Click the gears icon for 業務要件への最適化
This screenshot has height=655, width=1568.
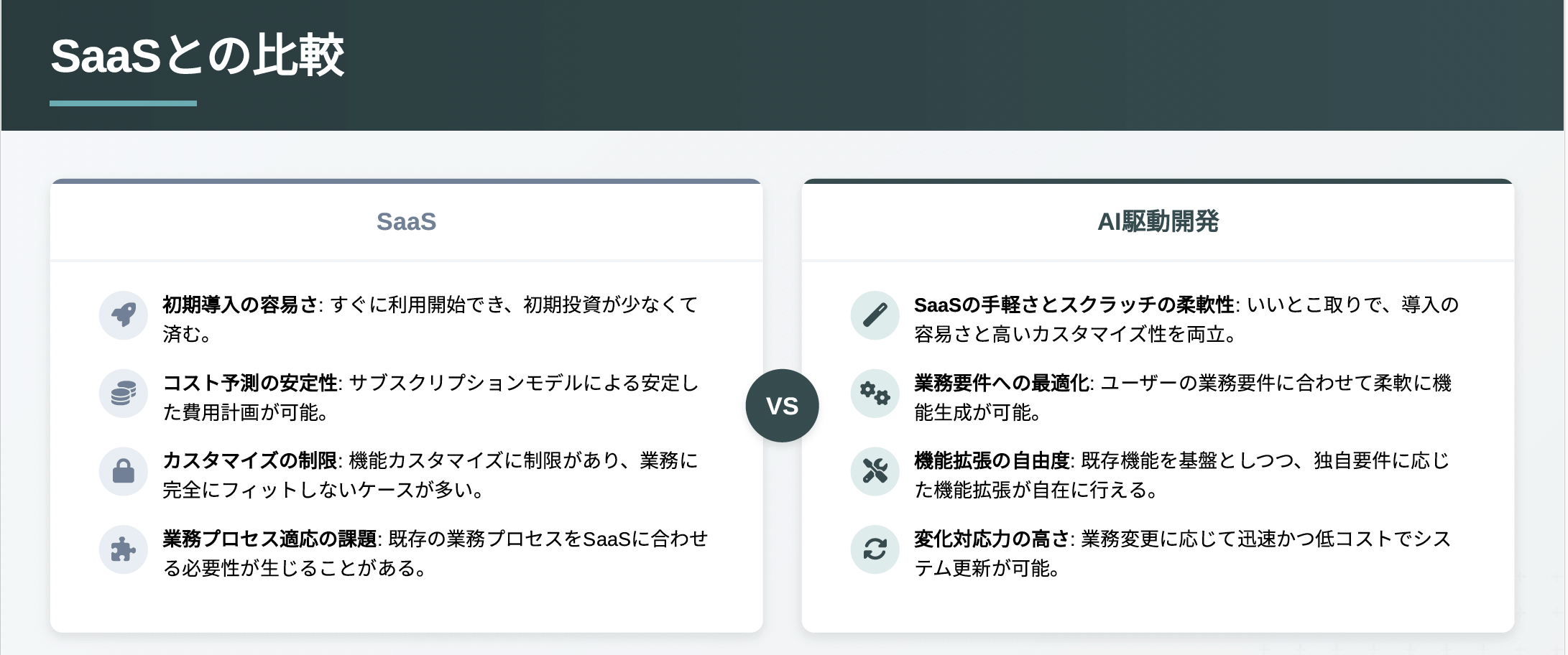(x=875, y=394)
